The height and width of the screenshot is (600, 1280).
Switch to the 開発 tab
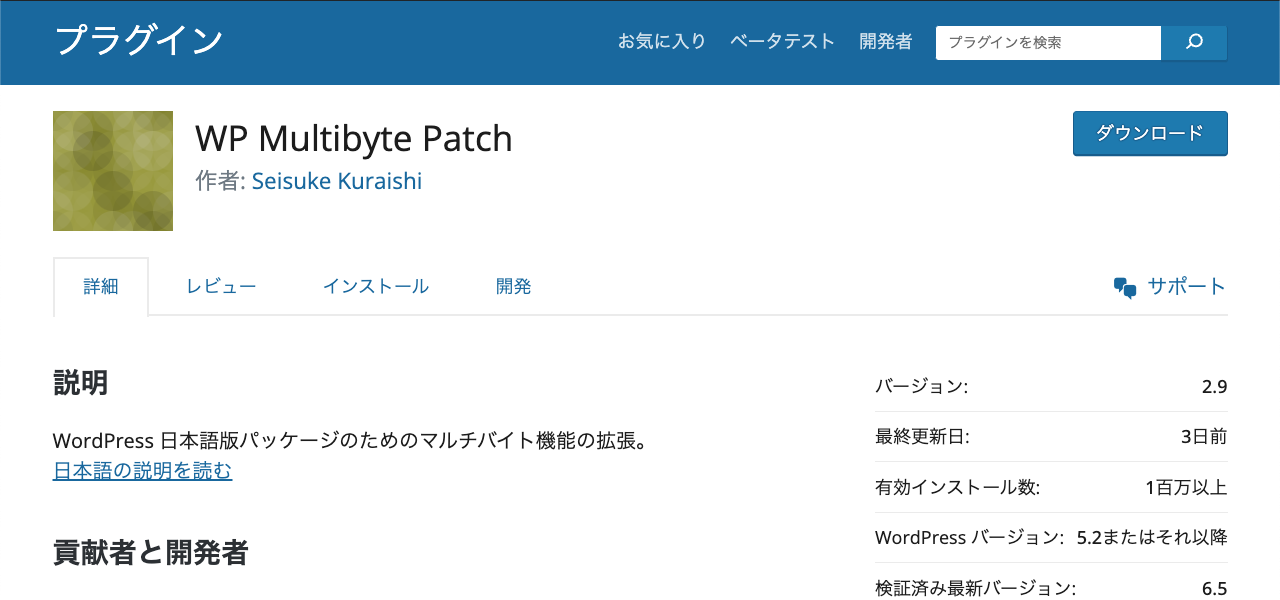click(514, 287)
